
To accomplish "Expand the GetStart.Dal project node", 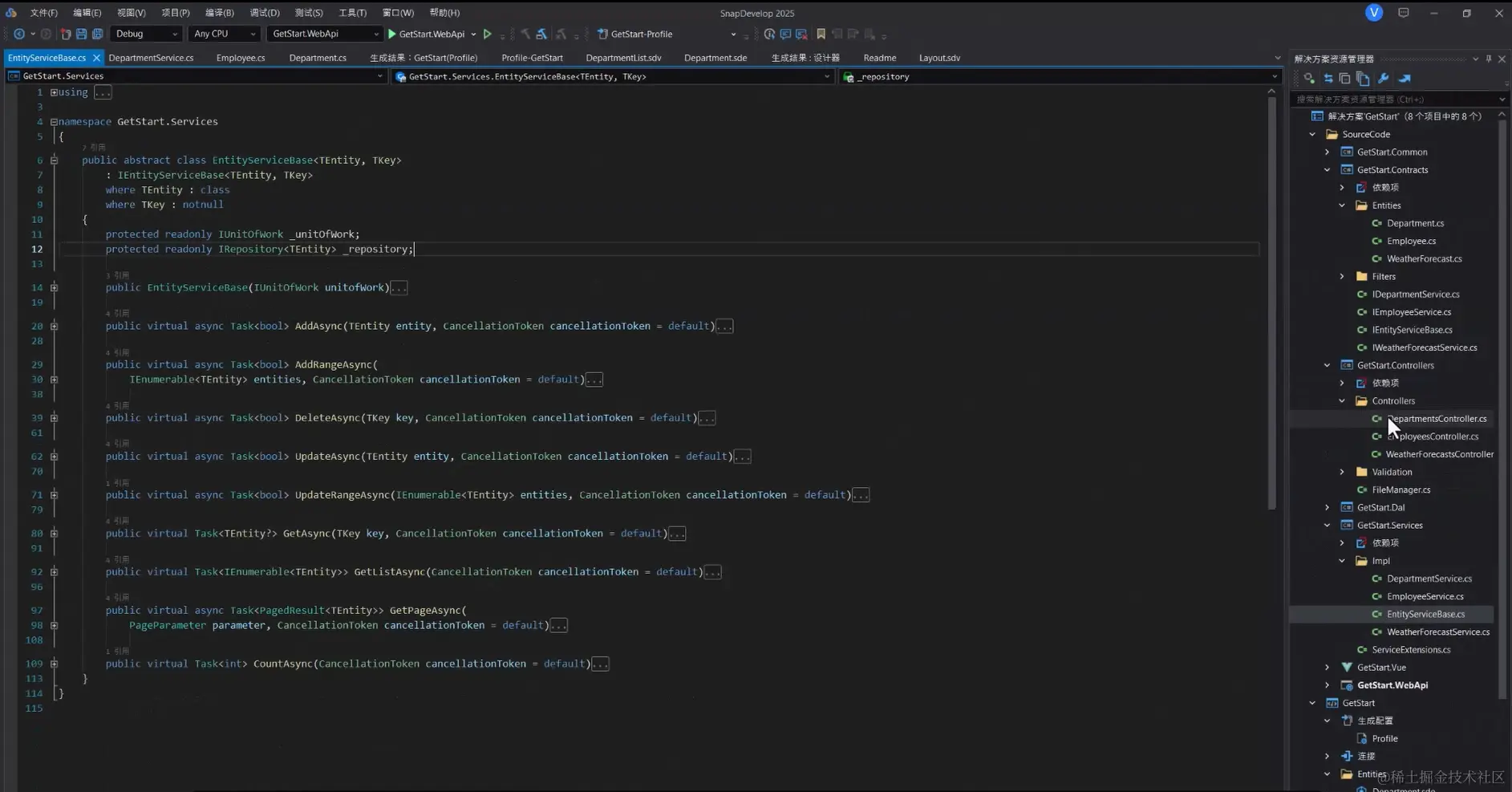I will coord(1328,507).
